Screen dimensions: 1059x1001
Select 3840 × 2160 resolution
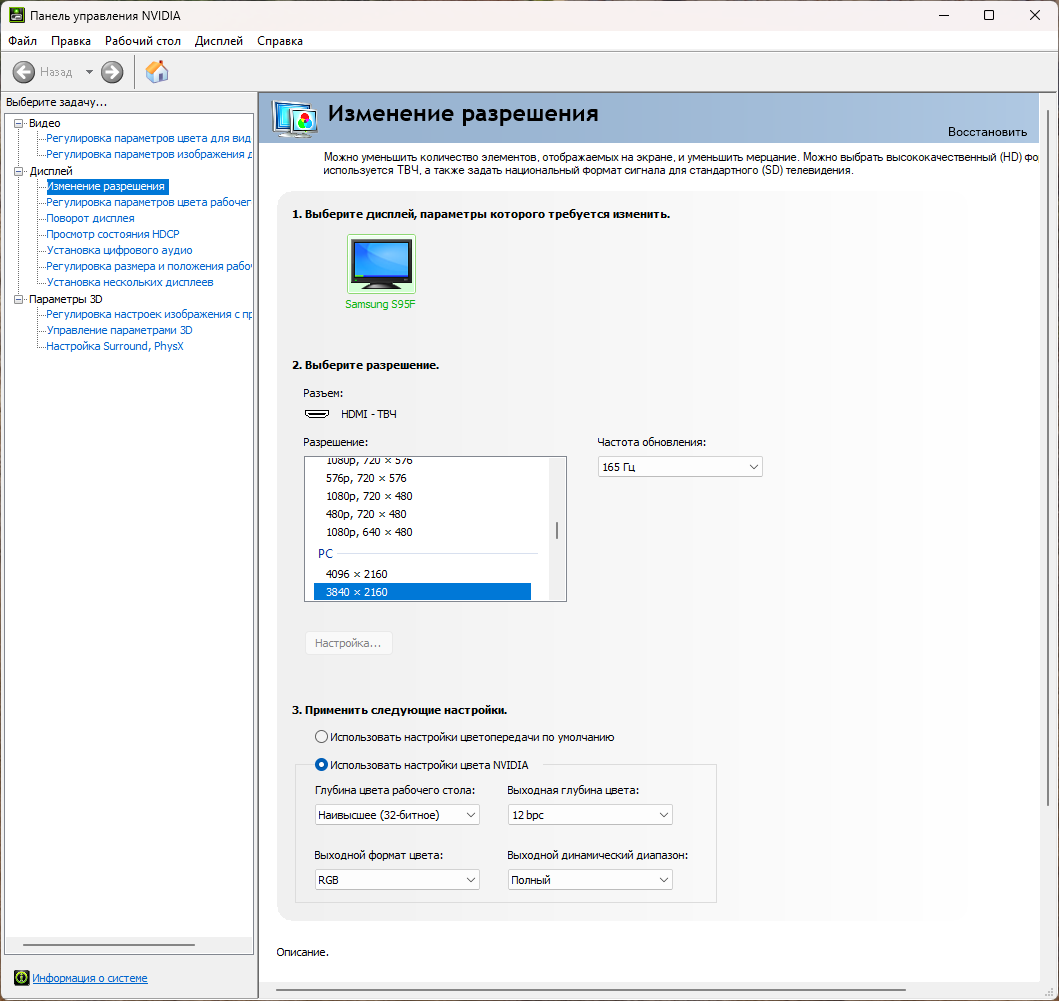click(x=422, y=592)
